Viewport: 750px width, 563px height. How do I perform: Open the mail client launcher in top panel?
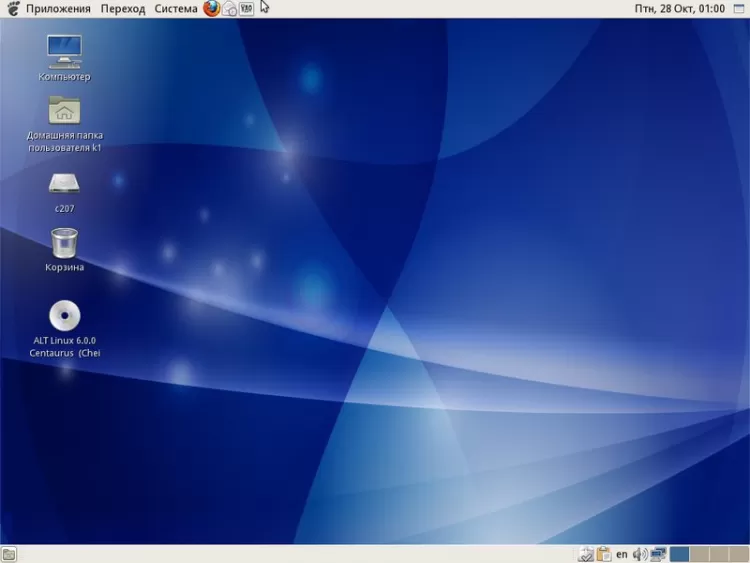[x=229, y=8]
